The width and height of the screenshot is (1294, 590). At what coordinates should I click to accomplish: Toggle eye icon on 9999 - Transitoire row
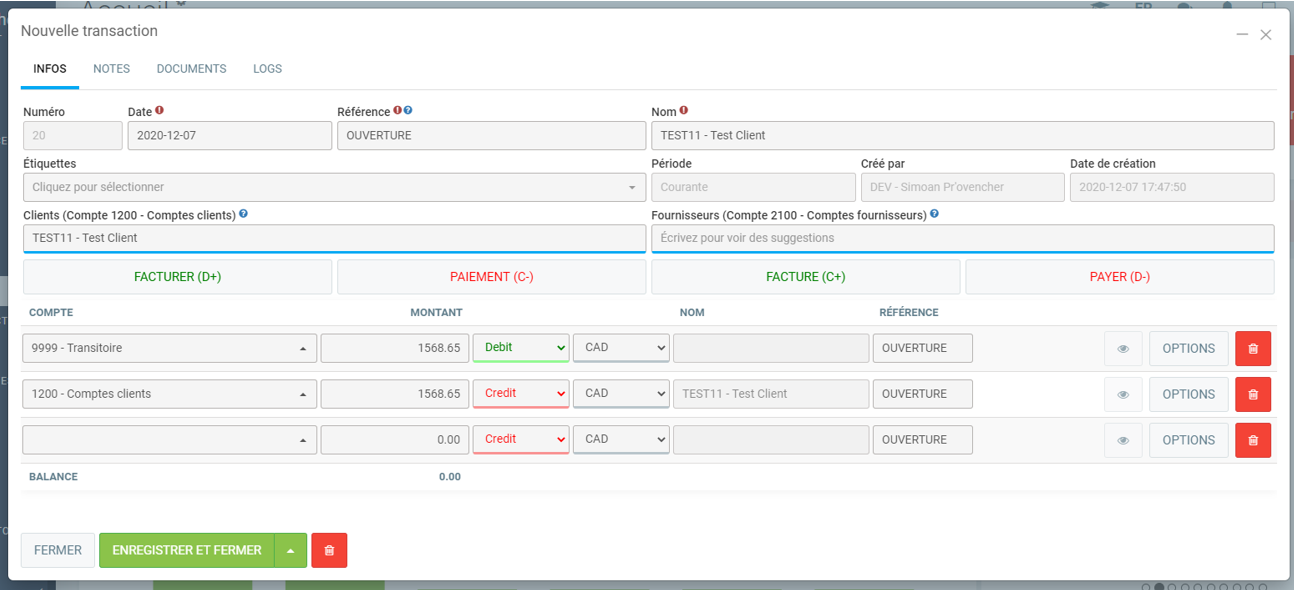point(1123,349)
